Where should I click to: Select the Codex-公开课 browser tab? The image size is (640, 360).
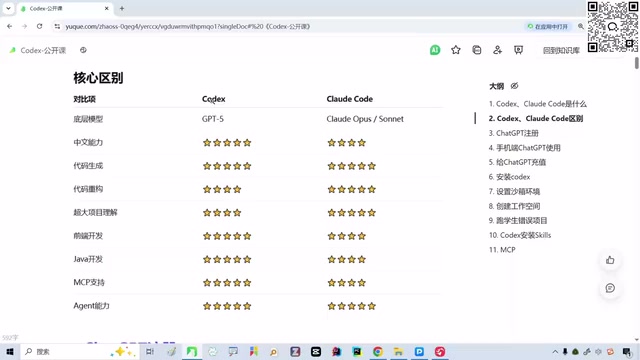[64, 8]
